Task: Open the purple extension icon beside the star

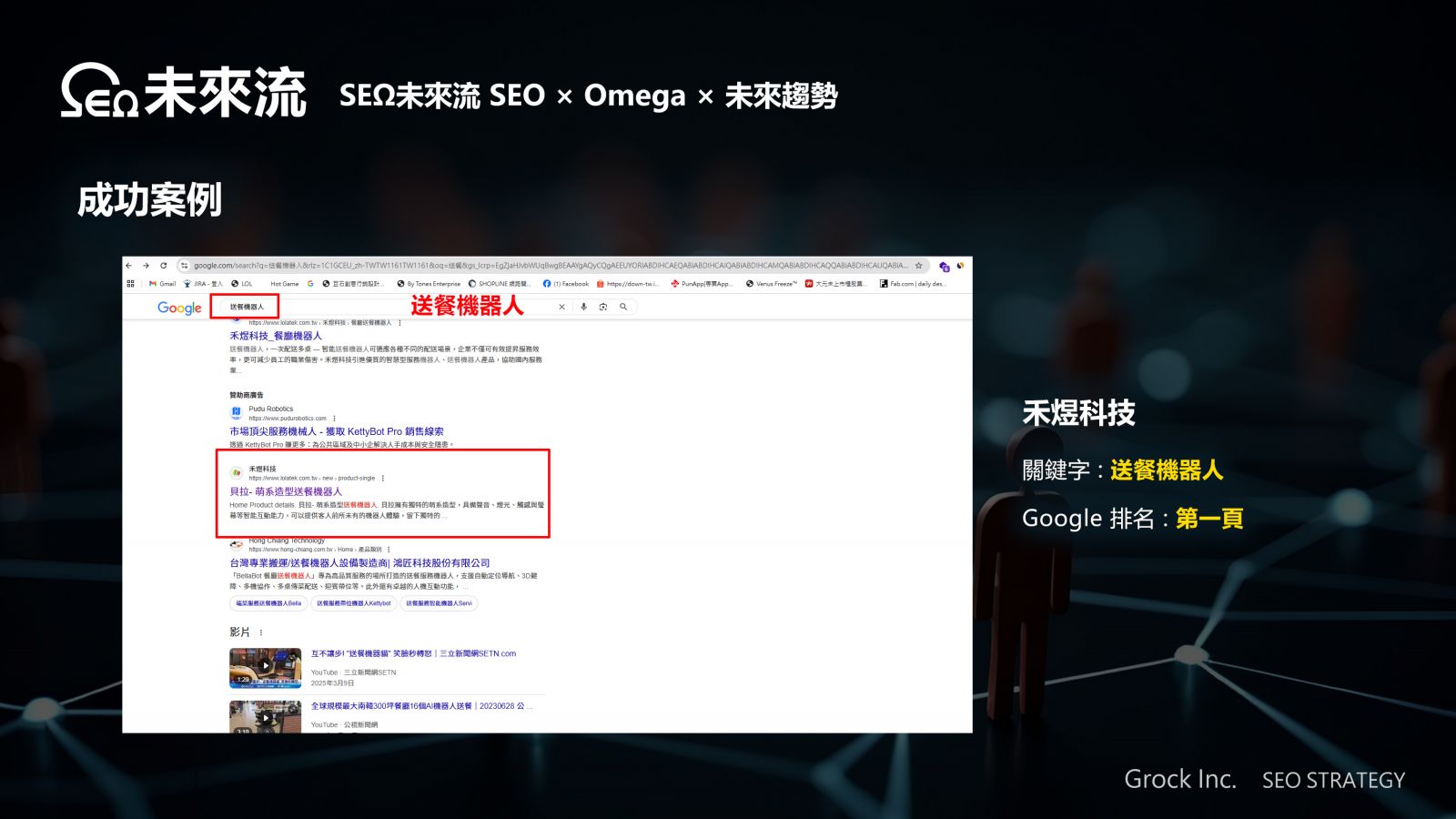Action: pos(944,266)
